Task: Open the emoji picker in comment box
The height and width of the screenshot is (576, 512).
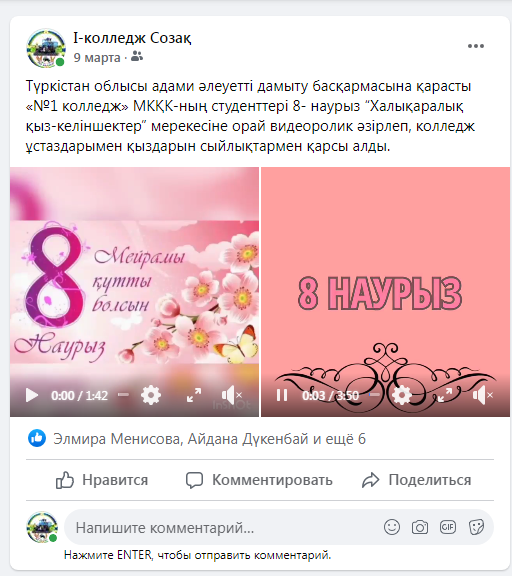Action: (392, 528)
